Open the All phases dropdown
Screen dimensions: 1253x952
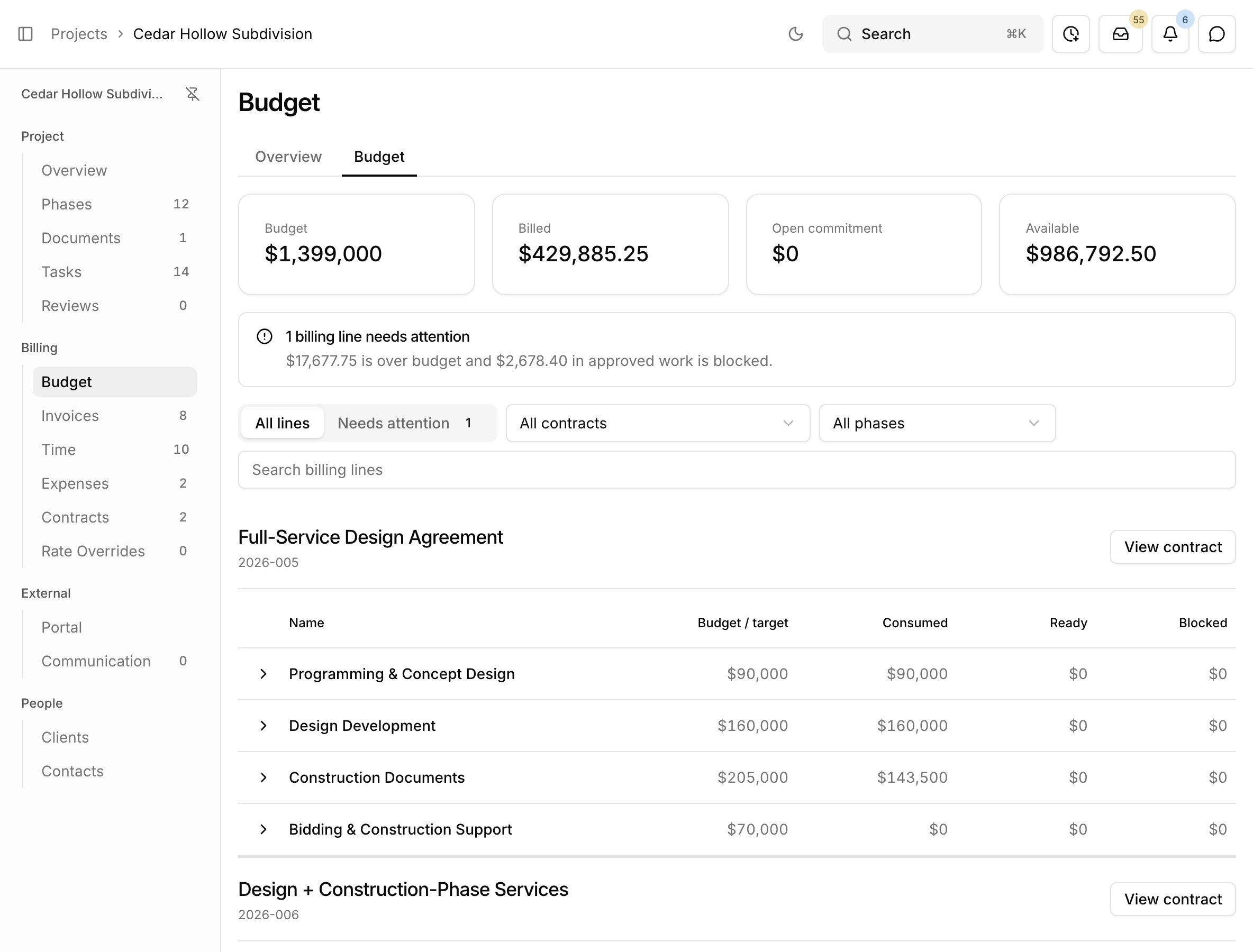[x=937, y=423]
